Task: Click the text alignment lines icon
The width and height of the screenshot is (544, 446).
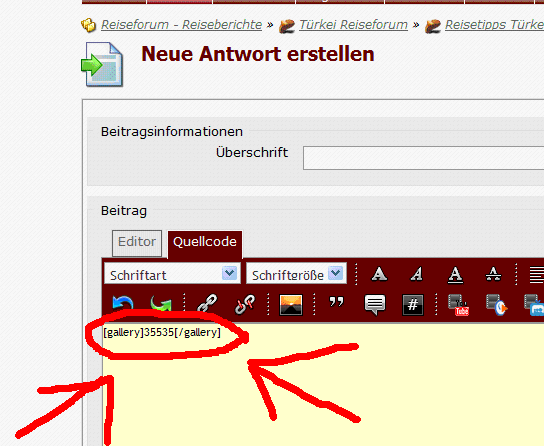Action: 537,275
